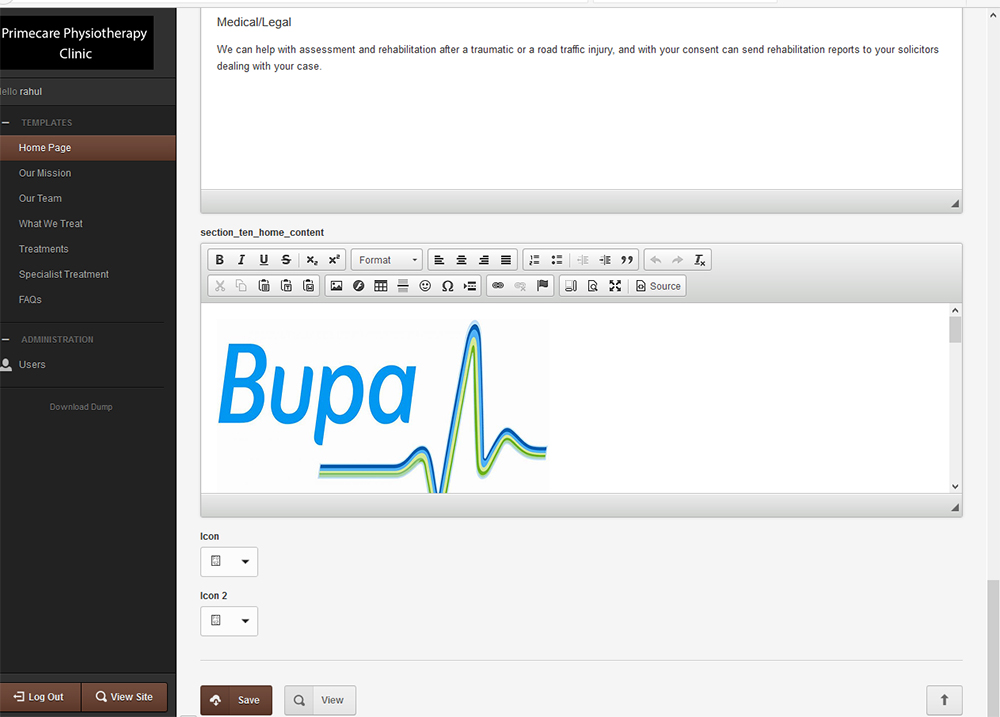
Task: Toggle Subscript formatting
Action: click(x=311, y=260)
